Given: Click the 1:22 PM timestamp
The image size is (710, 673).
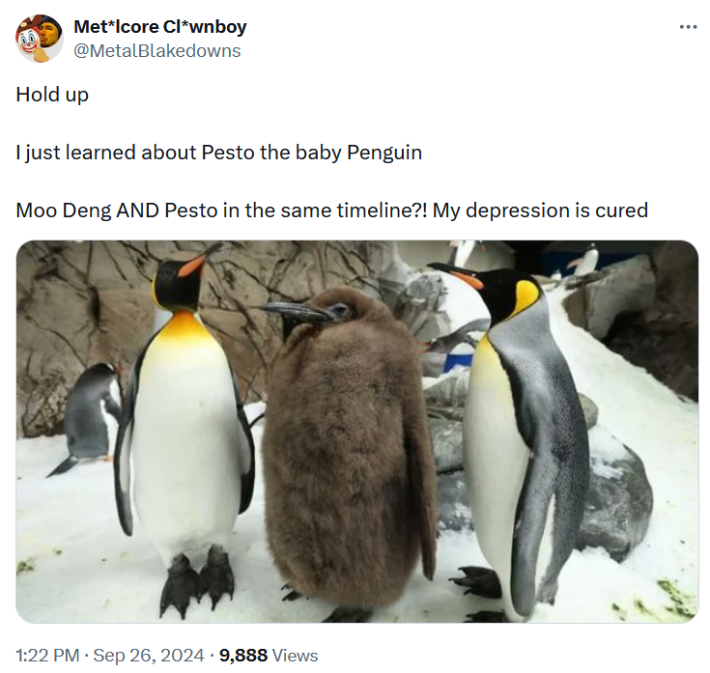Looking at the screenshot, I should pos(47,655).
